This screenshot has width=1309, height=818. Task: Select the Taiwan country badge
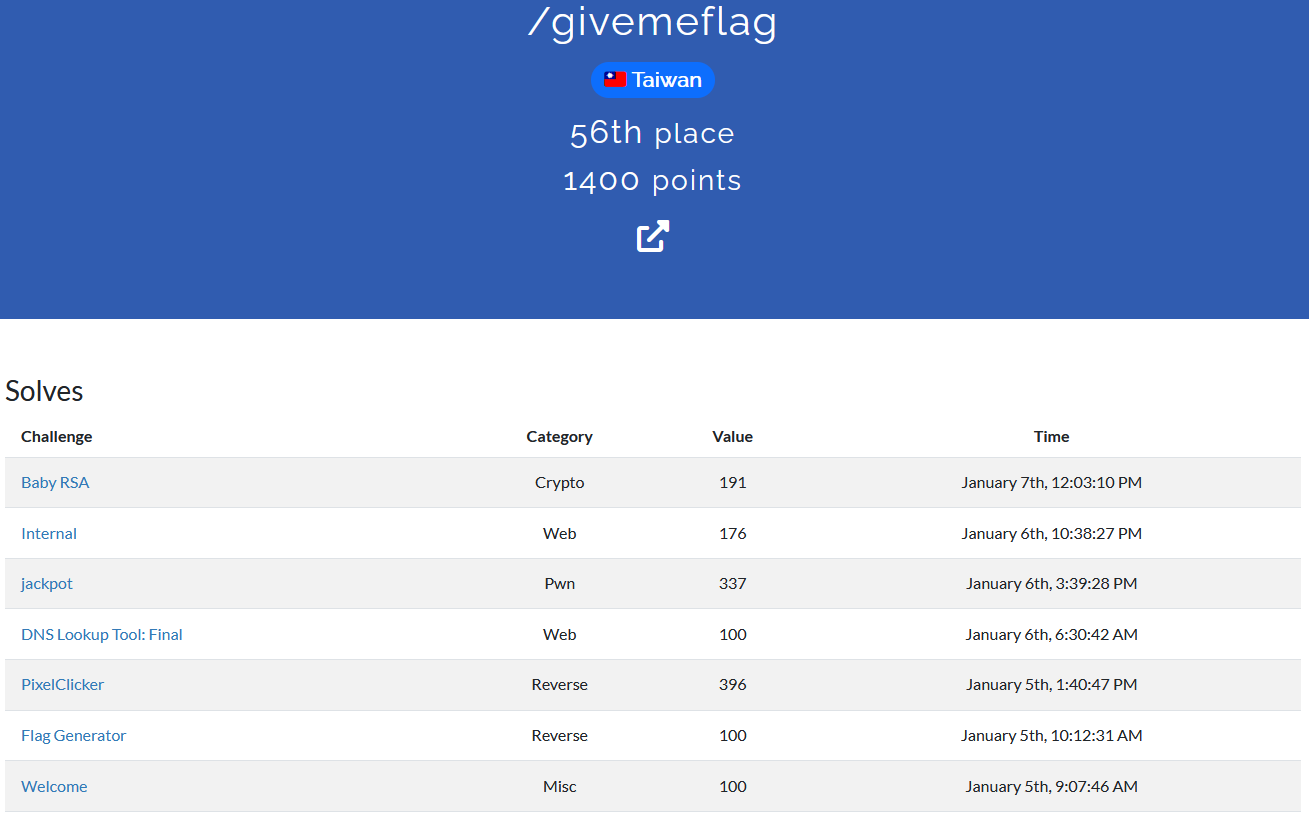[653, 80]
